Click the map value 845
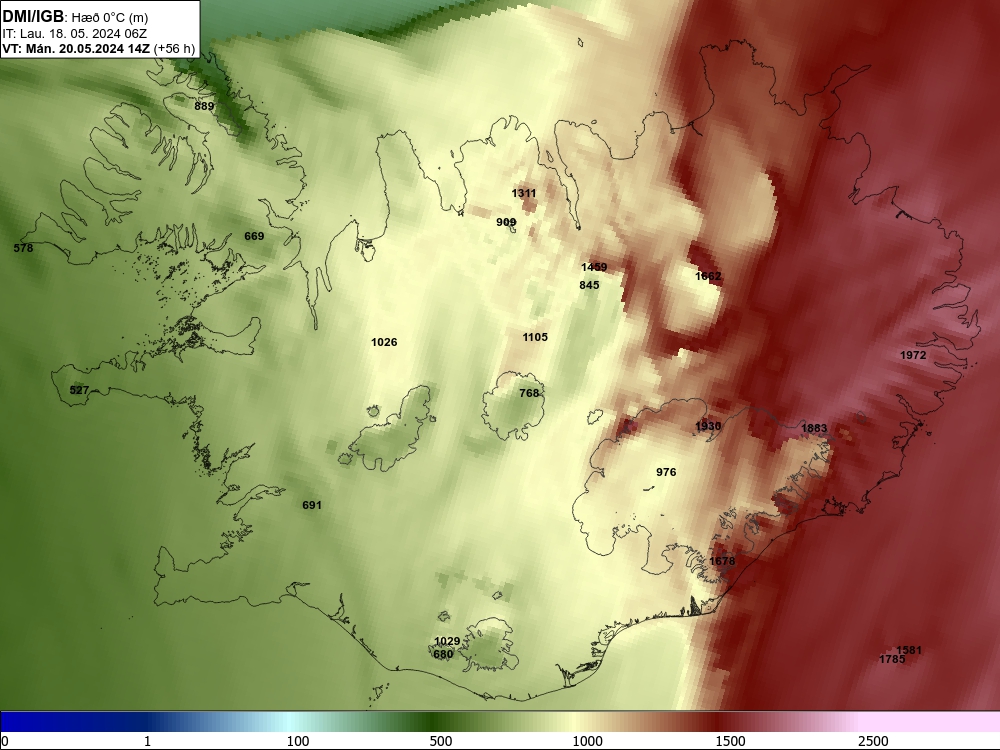The height and width of the screenshot is (750, 1000). pyautogui.click(x=589, y=284)
